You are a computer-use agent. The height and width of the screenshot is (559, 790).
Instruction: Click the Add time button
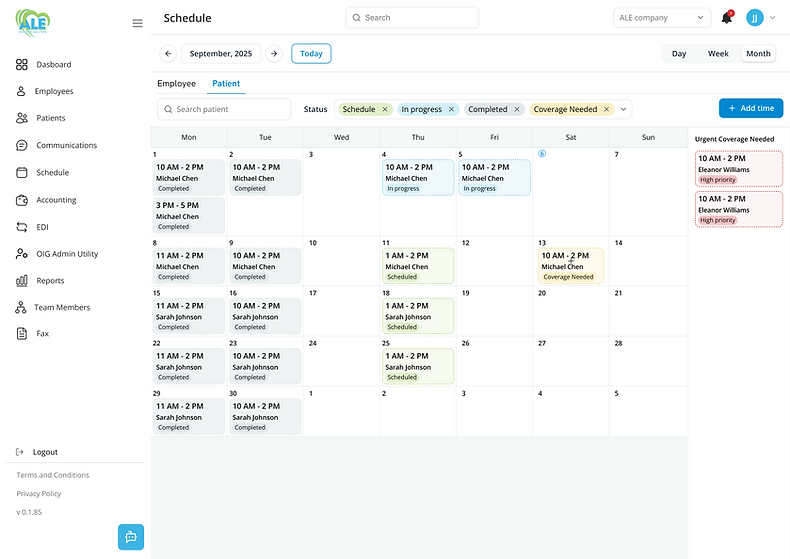pos(751,108)
